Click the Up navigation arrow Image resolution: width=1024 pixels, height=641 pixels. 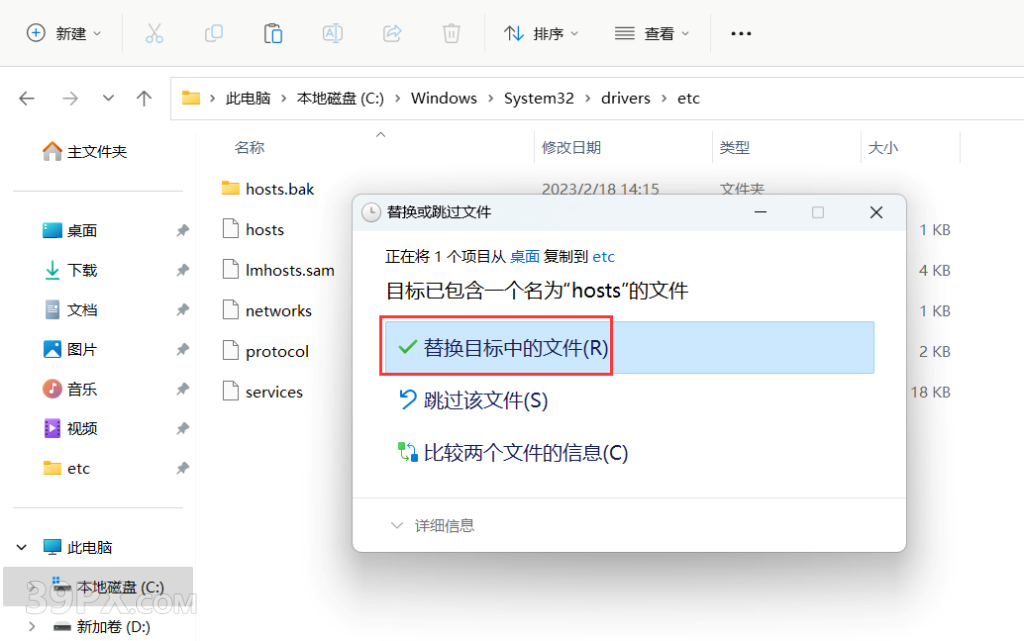[x=143, y=98]
